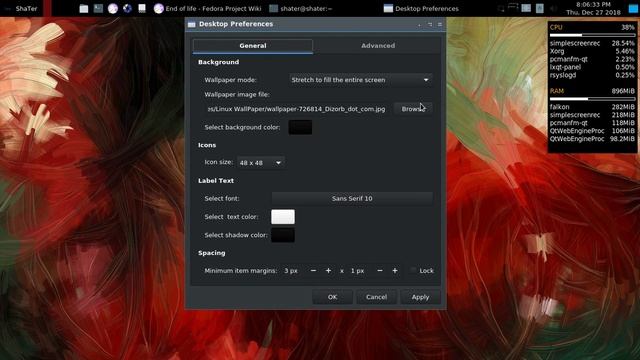Image resolution: width=640 pixels, height=360 pixels.
Task: Click the blue show-desktop button in panel
Action: pyautogui.click(x=633, y=8)
